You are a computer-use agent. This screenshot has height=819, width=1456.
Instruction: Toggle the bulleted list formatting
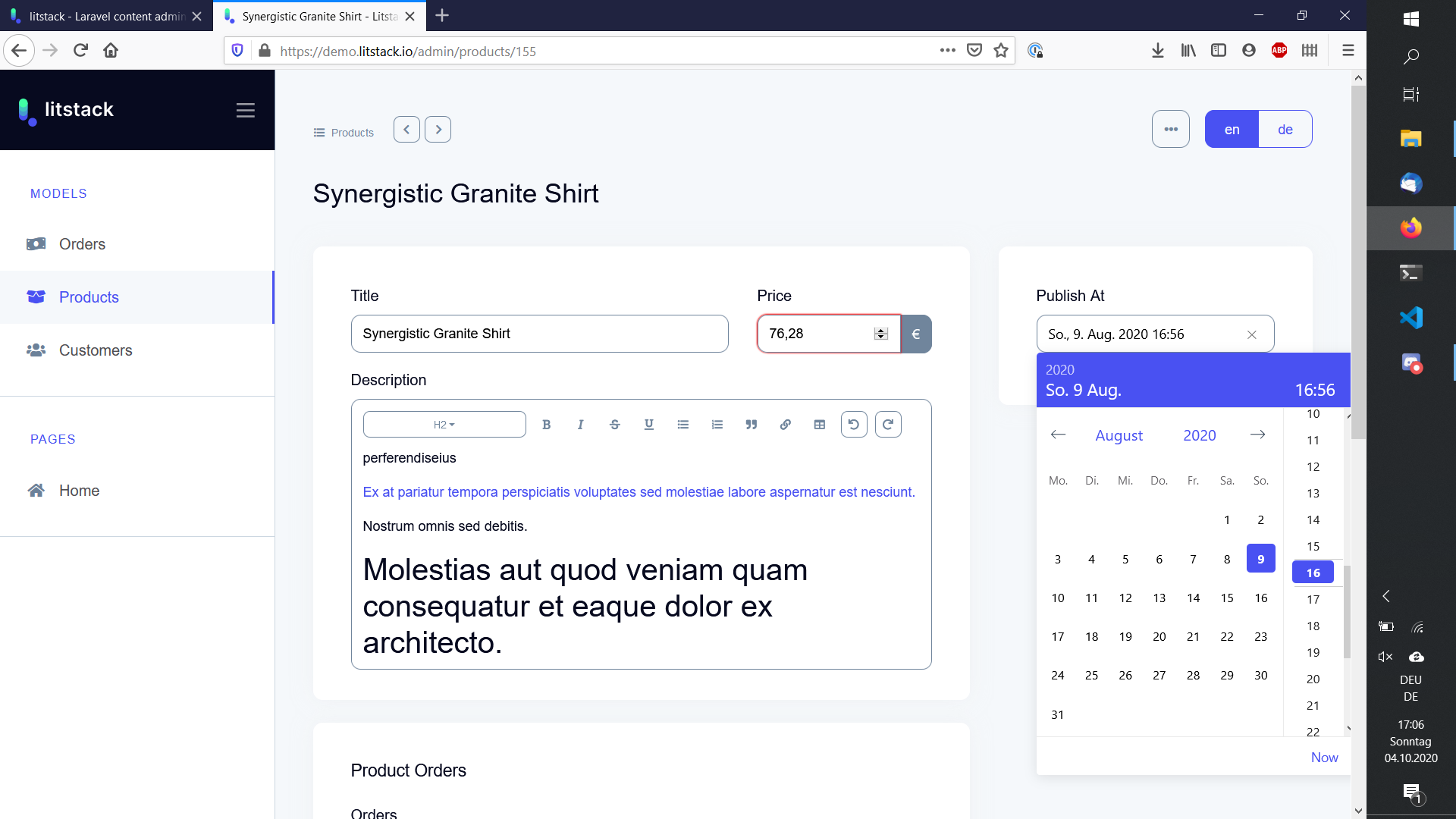(x=683, y=424)
